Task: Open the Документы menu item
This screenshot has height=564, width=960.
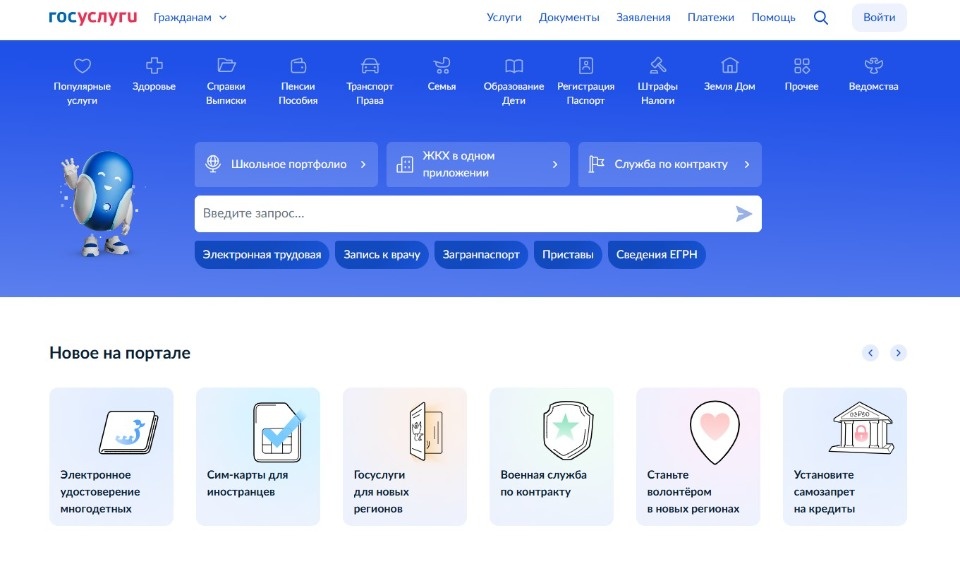Action: click(x=569, y=18)
